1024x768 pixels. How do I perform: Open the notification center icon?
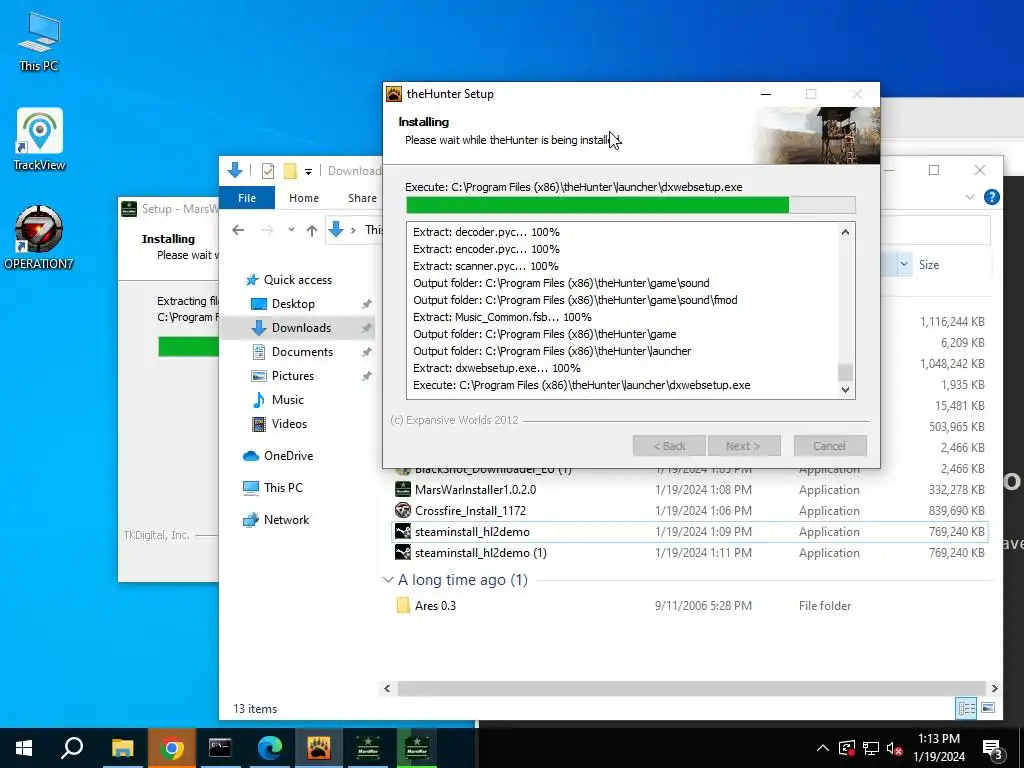993,748
